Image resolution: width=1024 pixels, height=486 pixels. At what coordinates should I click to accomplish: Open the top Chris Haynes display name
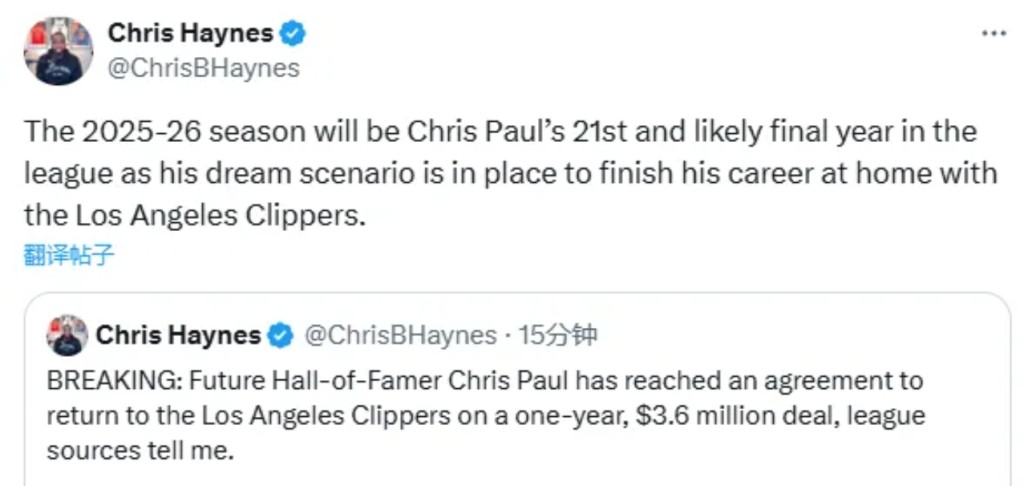click(x=190, y=33)
